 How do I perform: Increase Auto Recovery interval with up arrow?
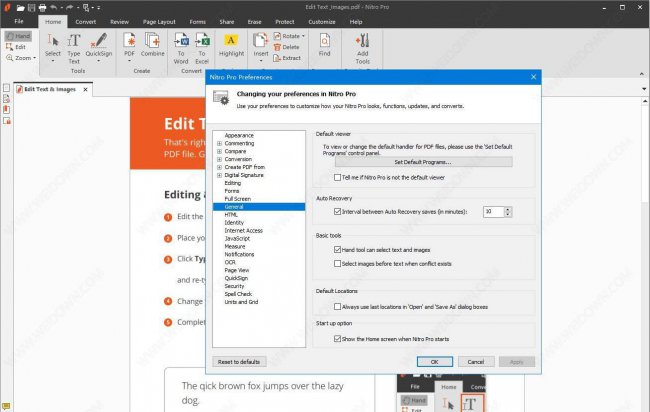[508, 209]
